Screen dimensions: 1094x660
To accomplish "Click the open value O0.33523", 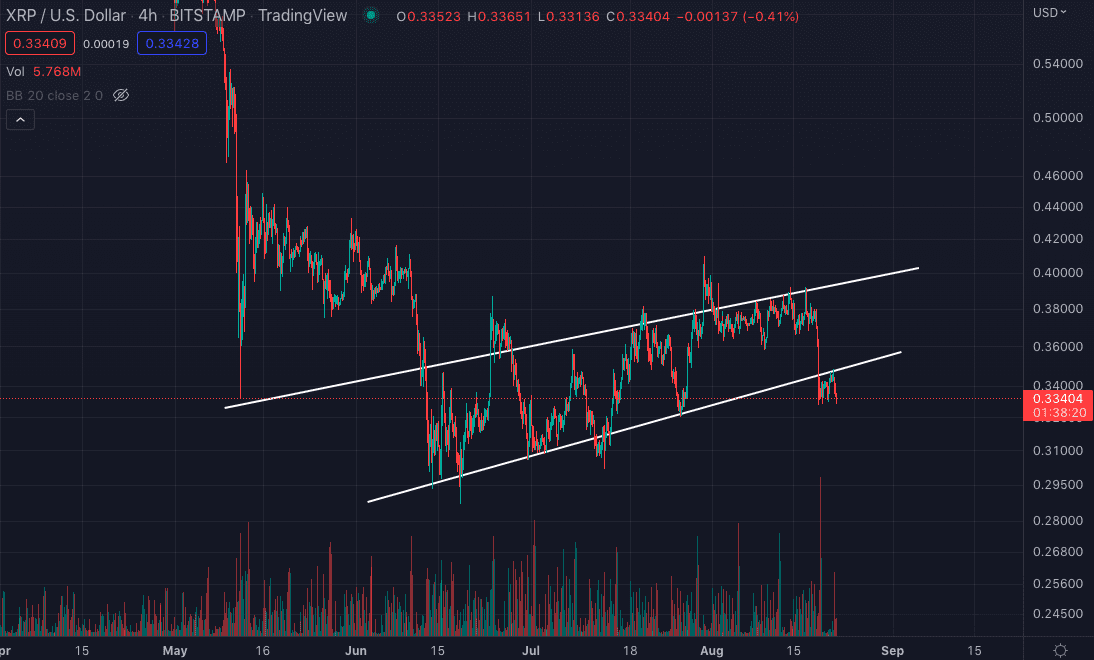I will [x=428, y=16].
